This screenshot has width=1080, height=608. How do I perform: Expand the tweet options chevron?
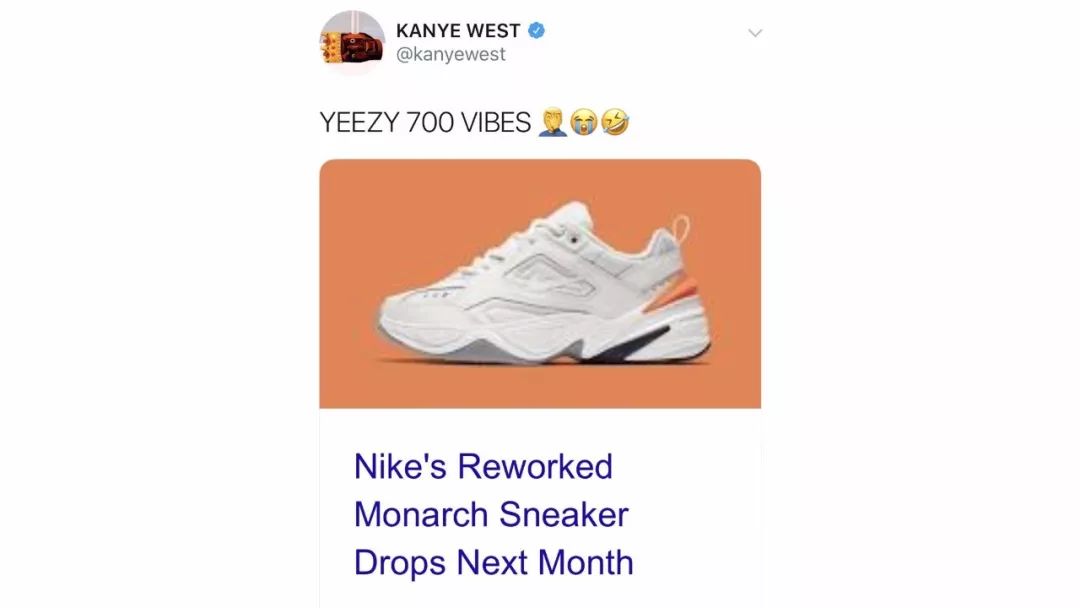click(x=755, y=32)
